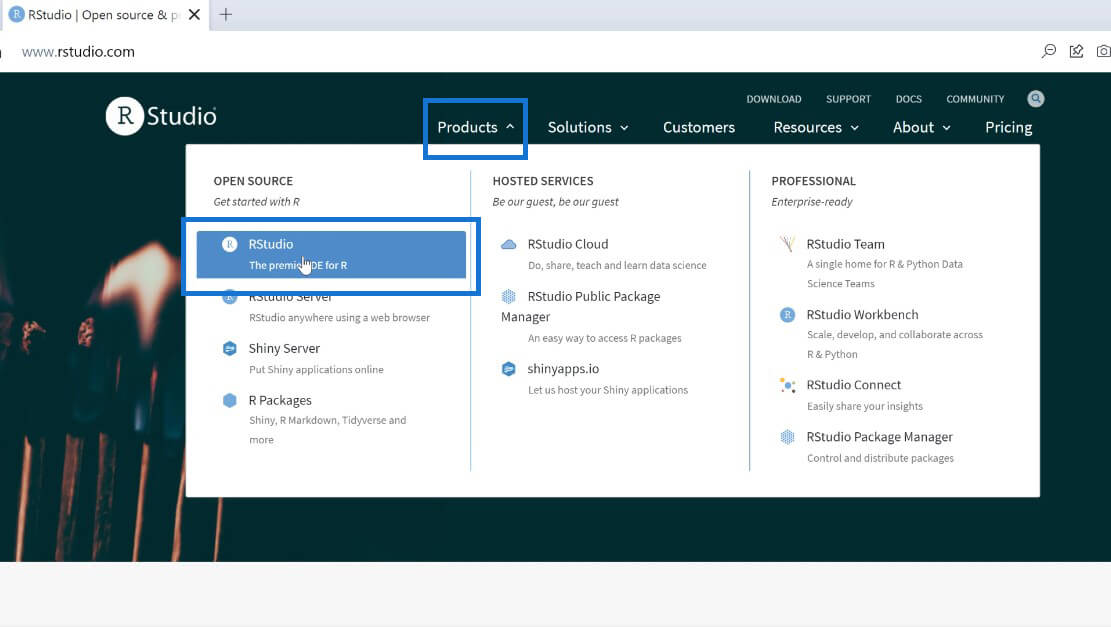
Task: Click the RStudio Workbench round icon
Action: pyautogui.click(x=787, y=315)
